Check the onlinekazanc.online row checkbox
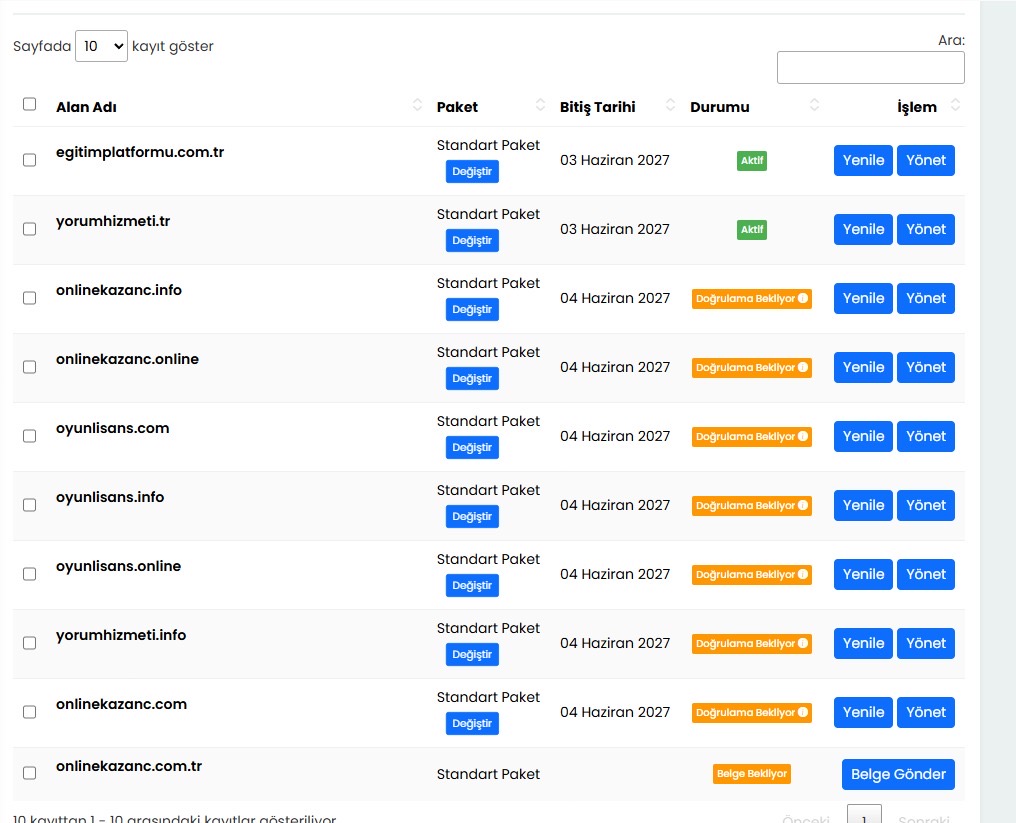The image size is (1016, 823). [29, 367]
